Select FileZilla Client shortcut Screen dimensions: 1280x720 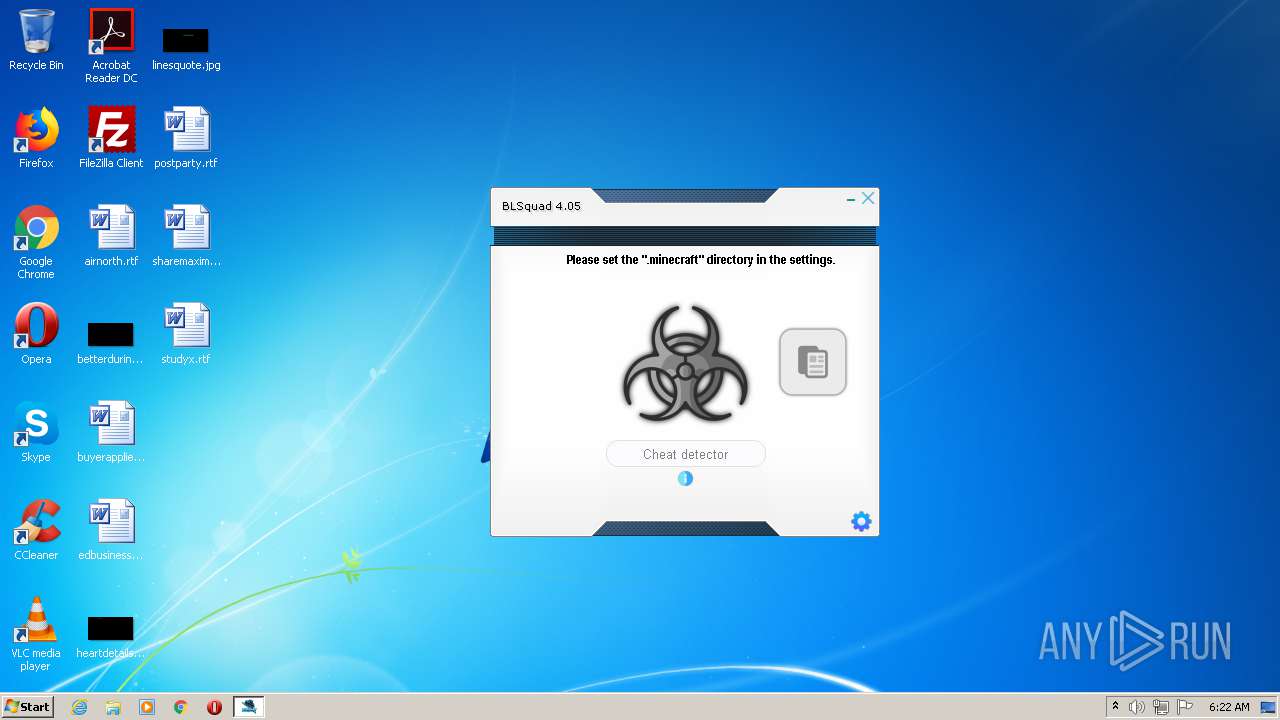(x=111, y=138)
